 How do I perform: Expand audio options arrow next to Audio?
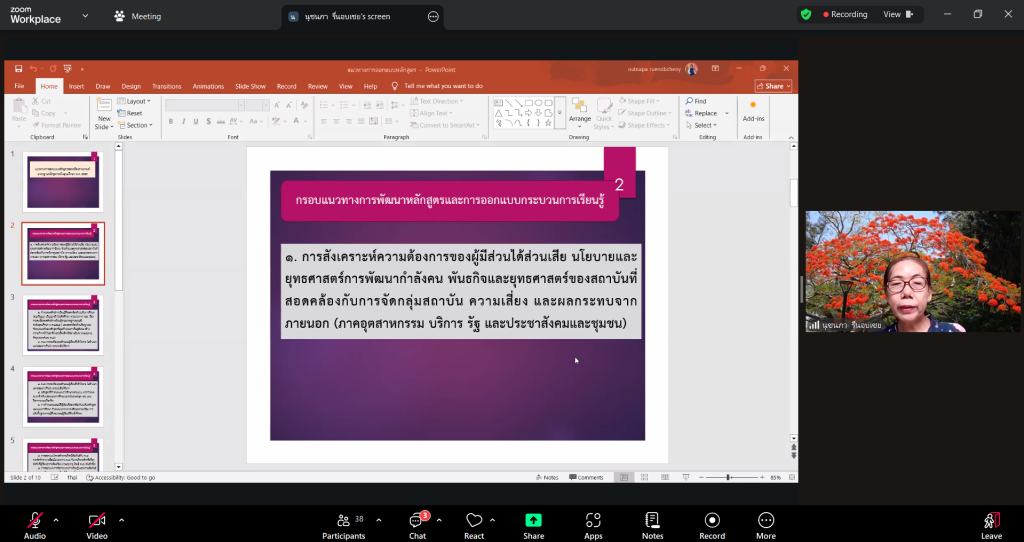click(56, 520)
